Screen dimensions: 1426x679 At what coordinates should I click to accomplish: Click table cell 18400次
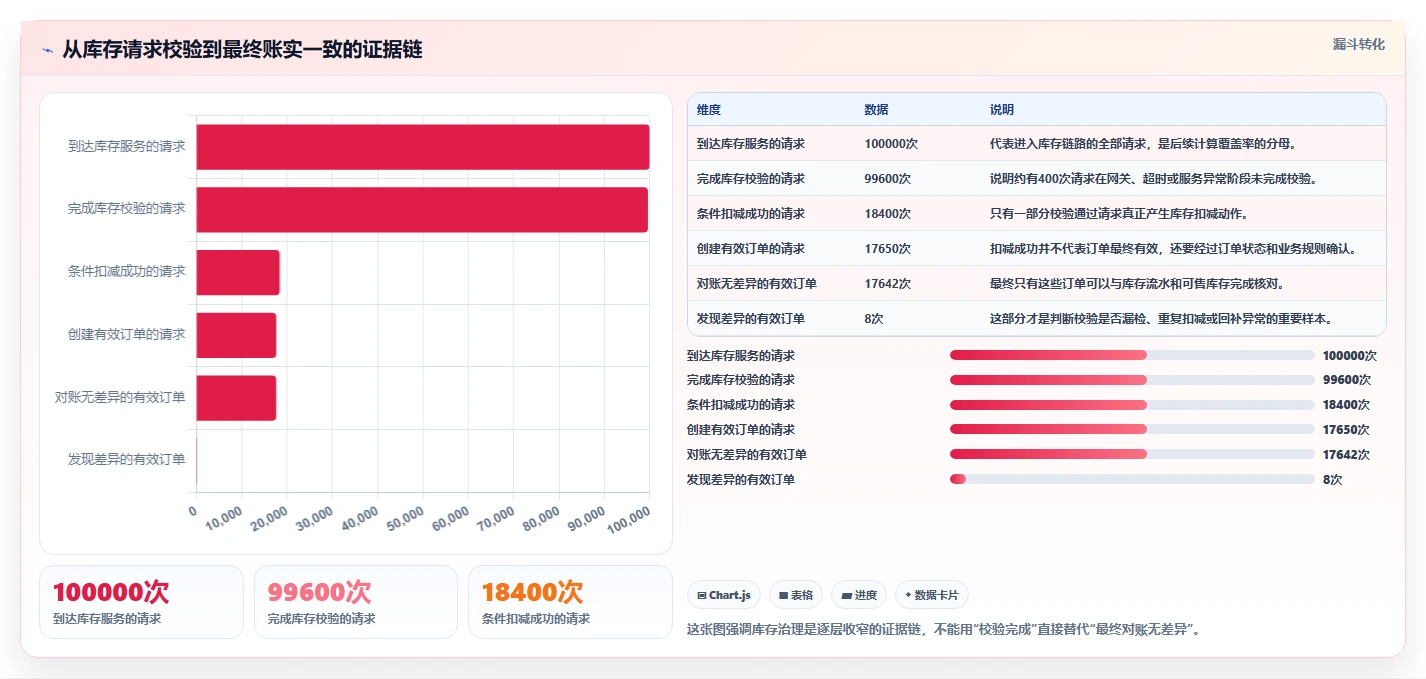pyautogui.click(x=888, y=214)
